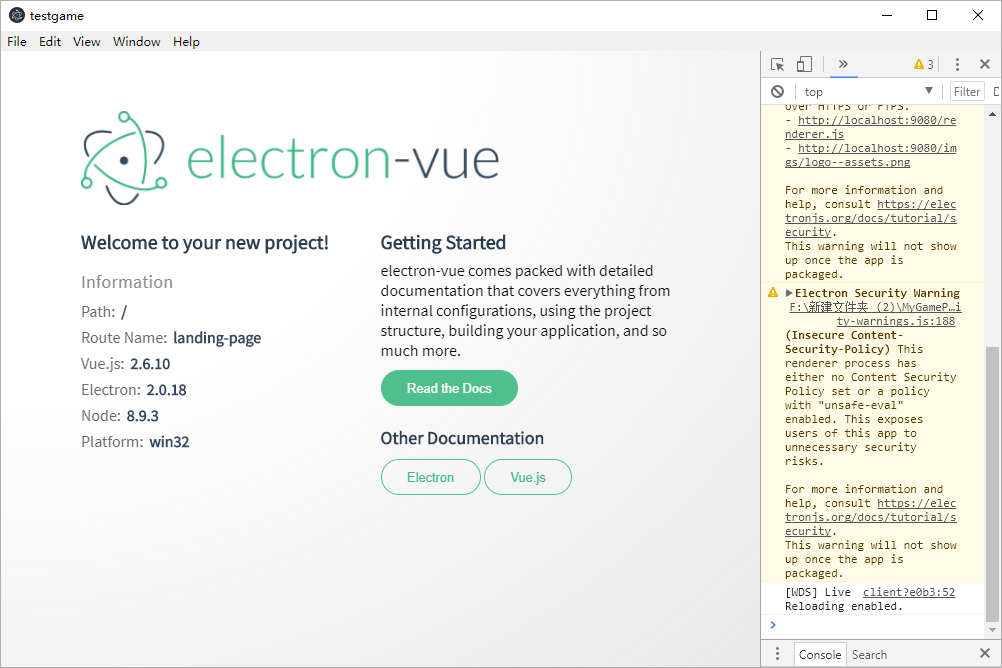The width and height of the screenshot is (1002, 668).
Task: Expand more DevTools tabs chevron
Action: 844,64
